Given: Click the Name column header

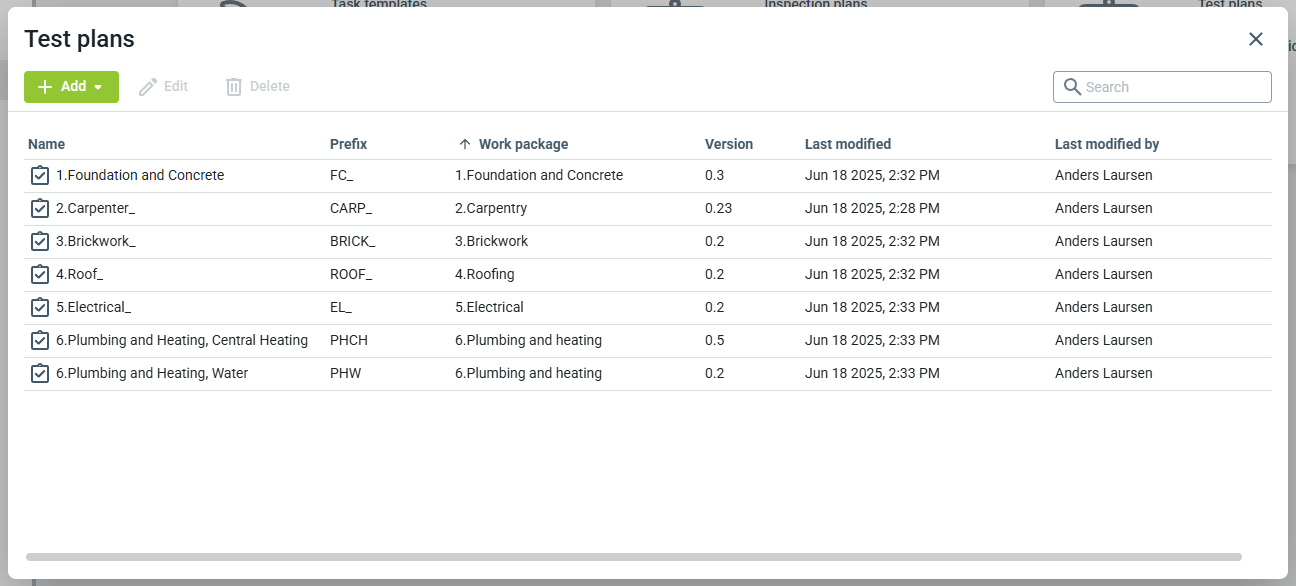Looking at the screenshot, I should pyautogui.click(x=46, y=144).
